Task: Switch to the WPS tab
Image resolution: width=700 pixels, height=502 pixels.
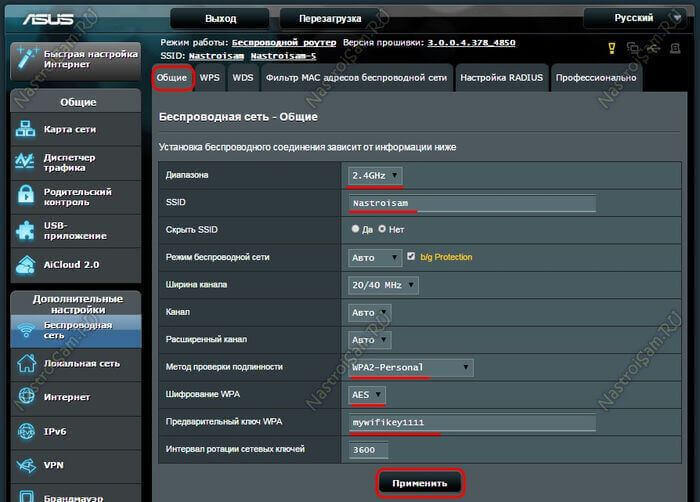Action: (210, 78)
